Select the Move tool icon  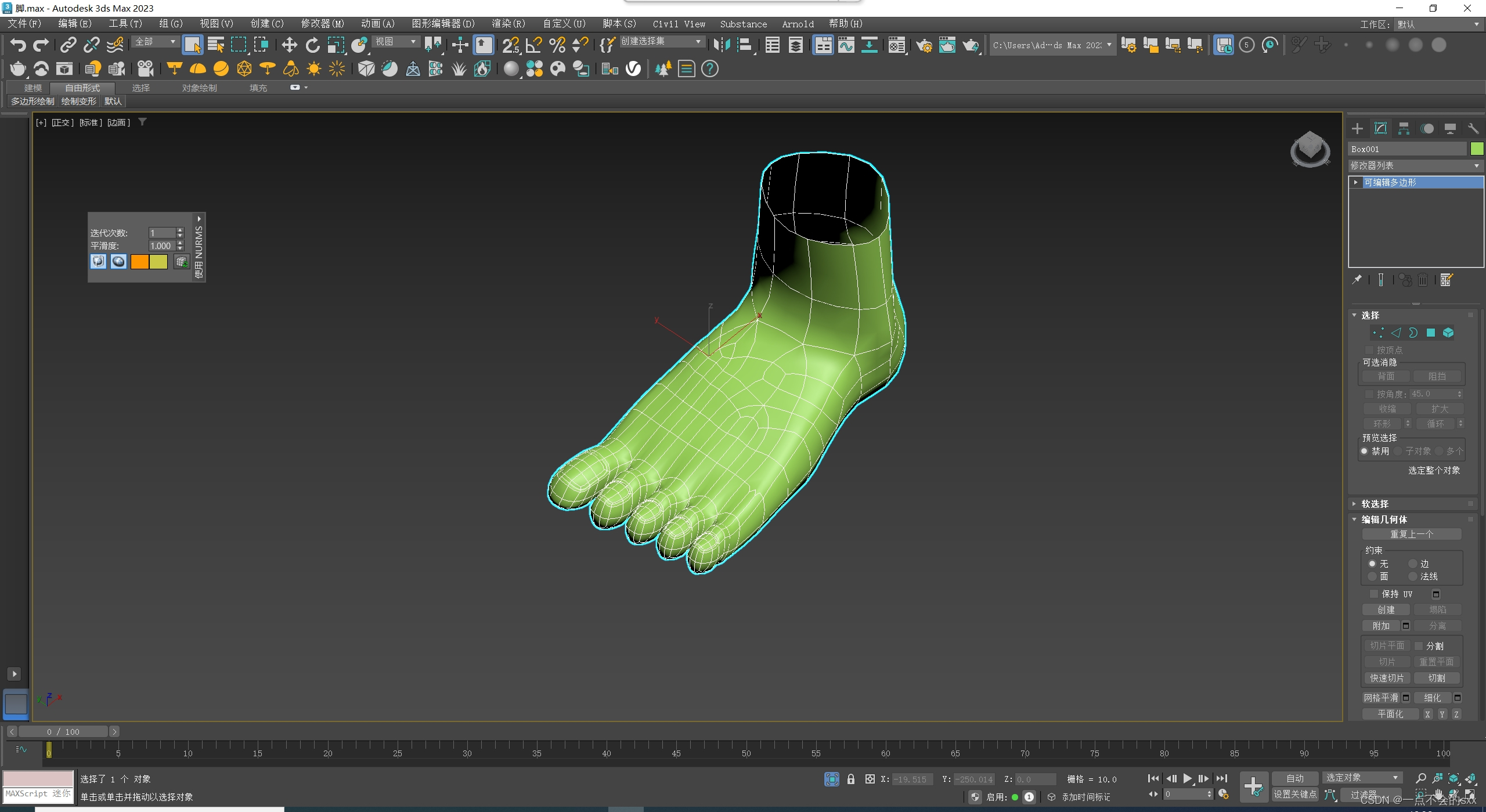click(x=289, y=45)
